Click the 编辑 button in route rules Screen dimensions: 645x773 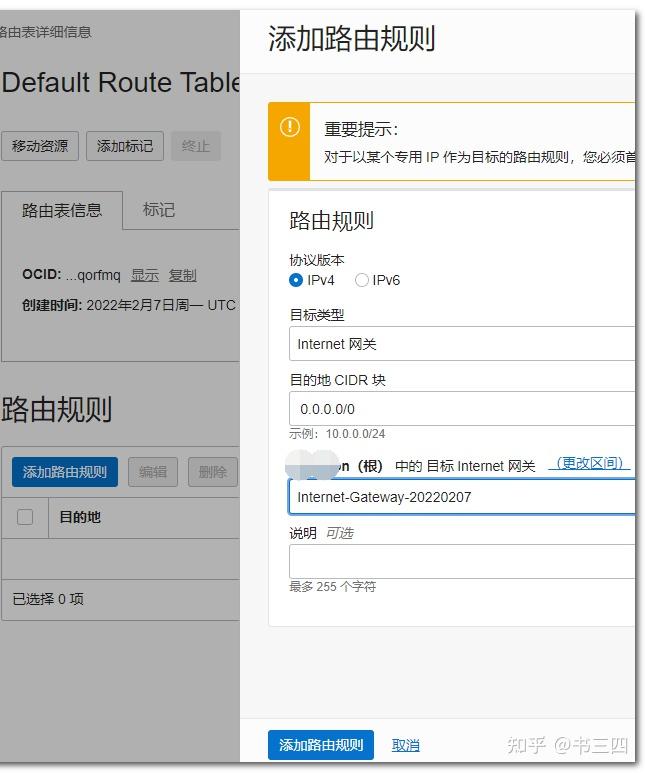[153, 472]
